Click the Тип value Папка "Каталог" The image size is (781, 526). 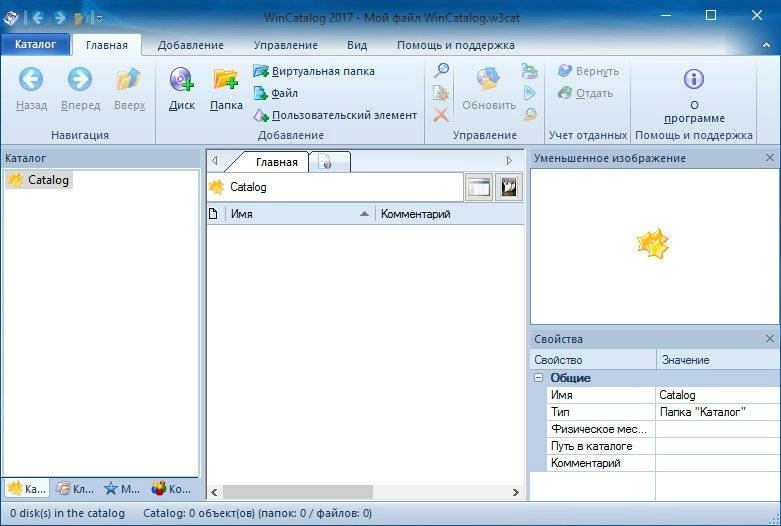[x=718, y=412]
